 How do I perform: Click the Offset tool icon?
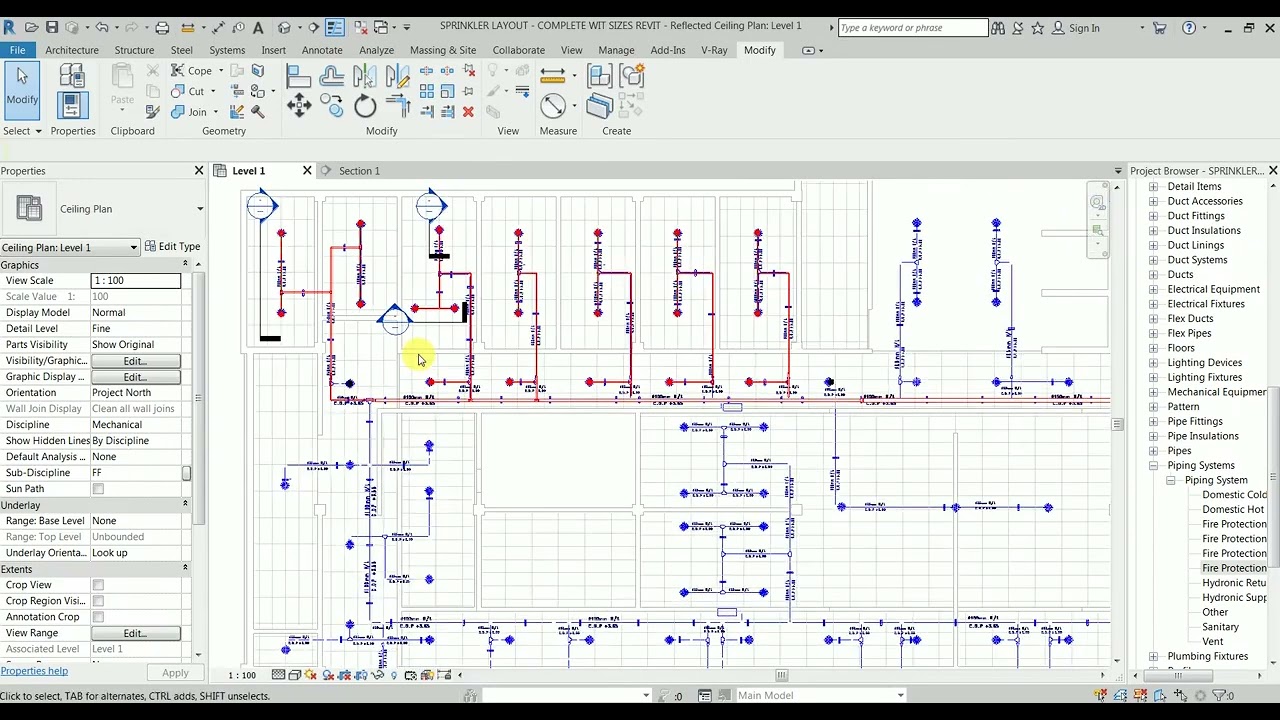[x=332, y=76]
